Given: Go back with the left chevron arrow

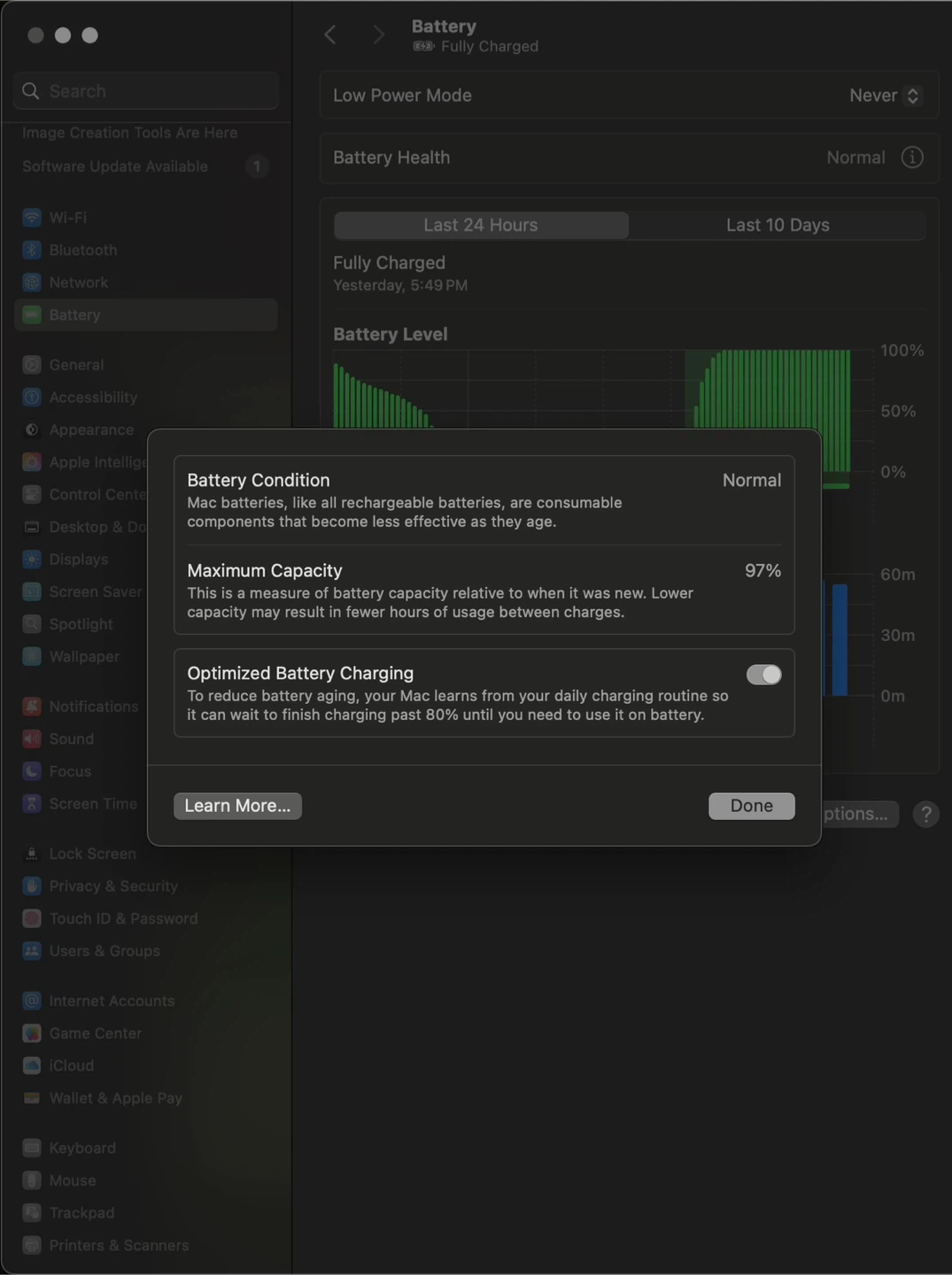Looking at the screenshot, I should tap(330, 35).
